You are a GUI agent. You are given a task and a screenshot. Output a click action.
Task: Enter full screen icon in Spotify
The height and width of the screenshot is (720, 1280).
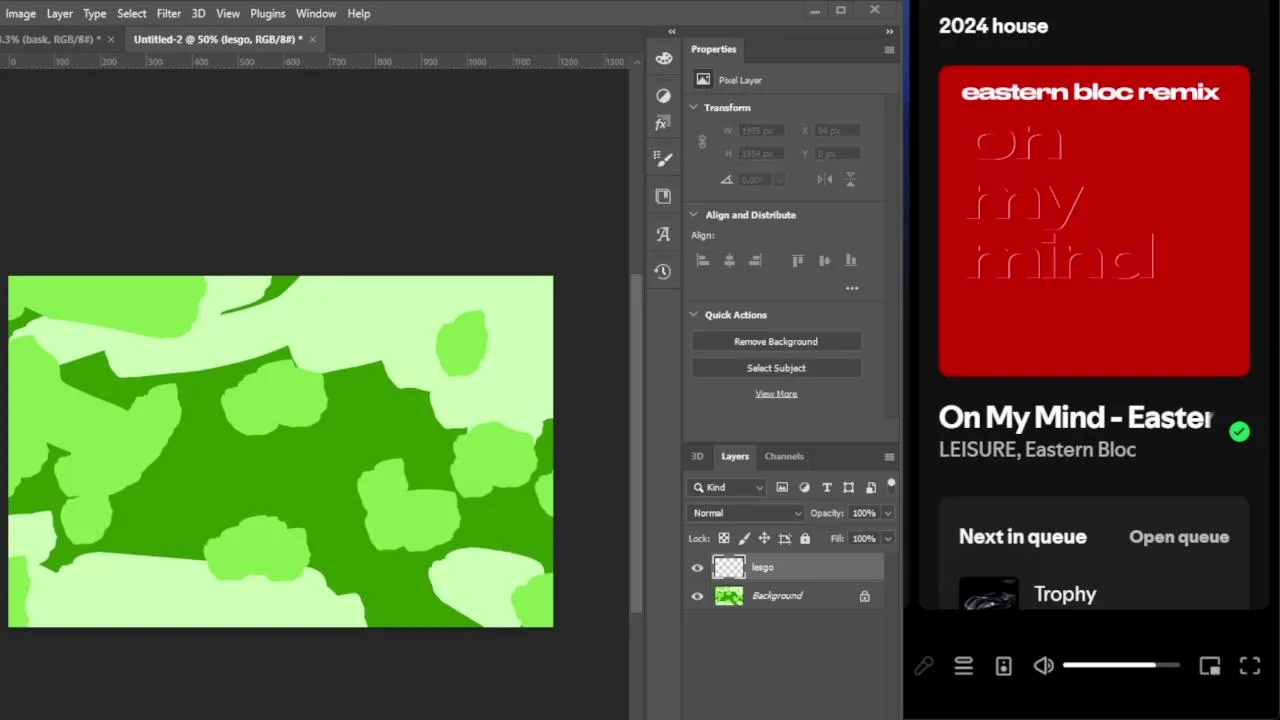1250,666
